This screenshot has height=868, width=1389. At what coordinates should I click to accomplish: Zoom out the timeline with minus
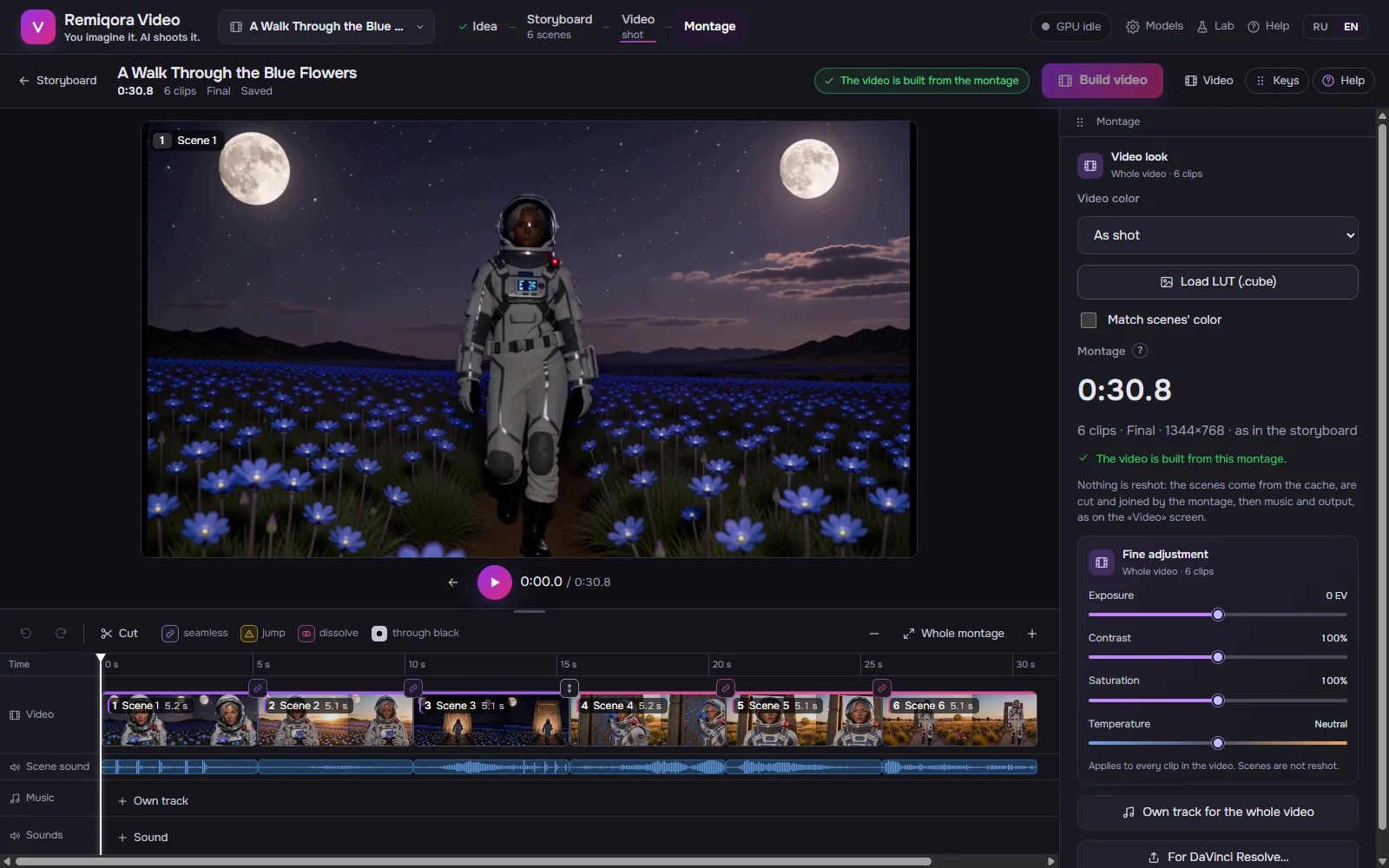click(874, 634)
